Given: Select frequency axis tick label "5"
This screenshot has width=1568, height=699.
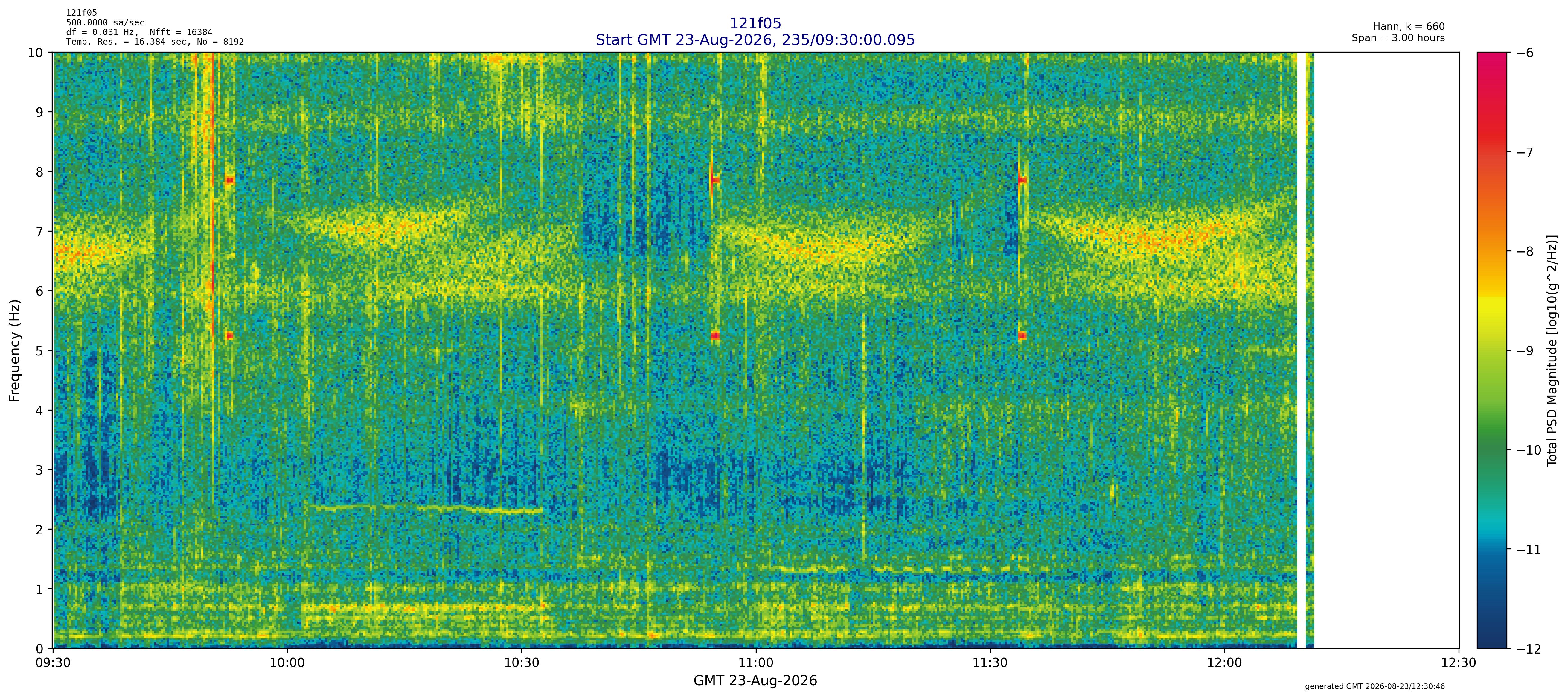Looking at the screenshot, I should pos(39,351).
